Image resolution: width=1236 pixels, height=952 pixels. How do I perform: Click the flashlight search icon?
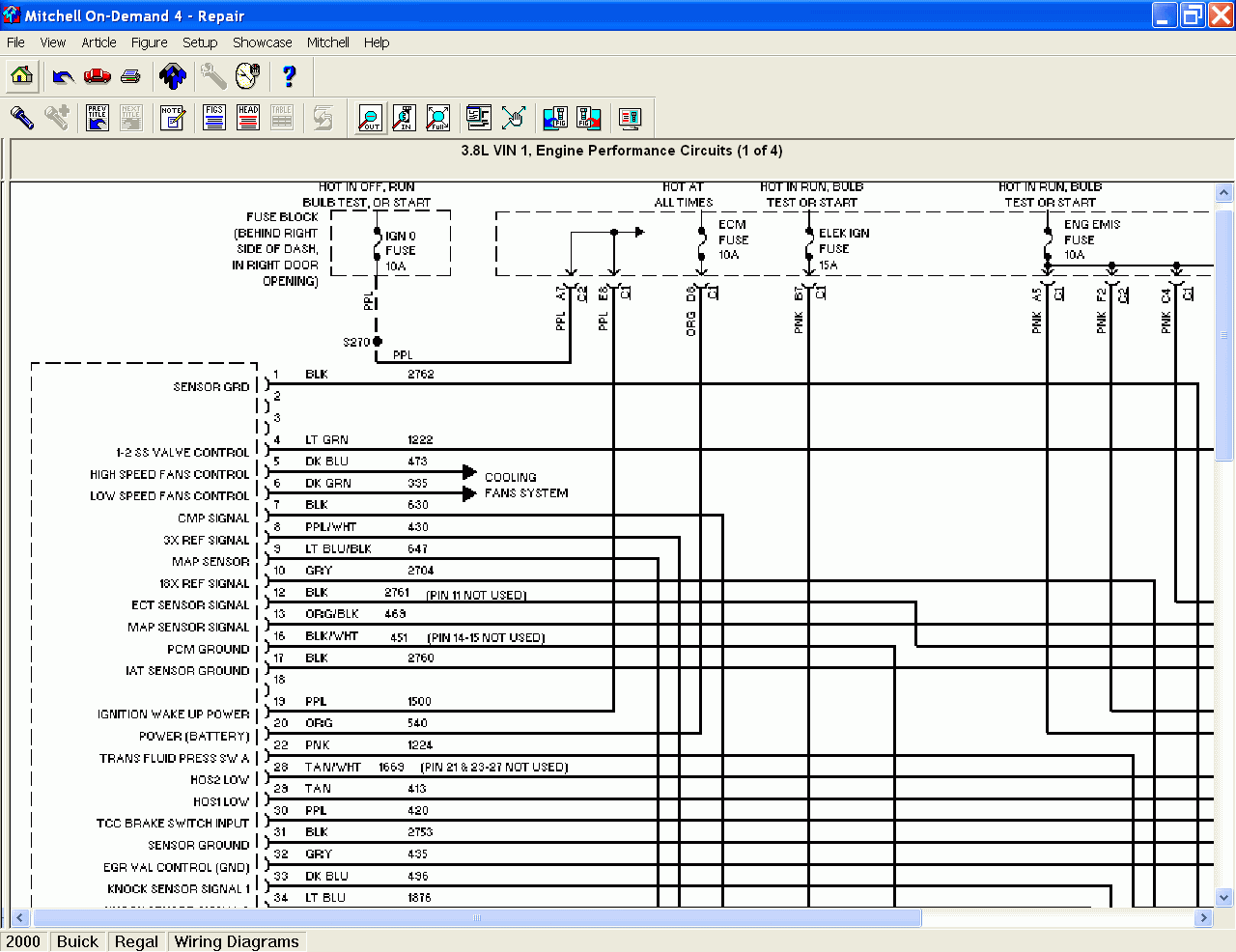[21, 117]
